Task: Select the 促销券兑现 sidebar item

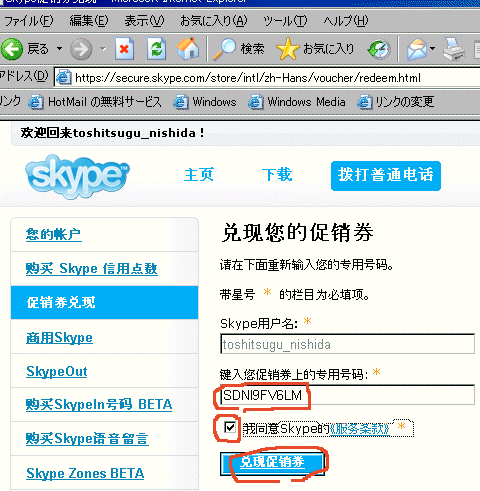Action: click(104, 302)
